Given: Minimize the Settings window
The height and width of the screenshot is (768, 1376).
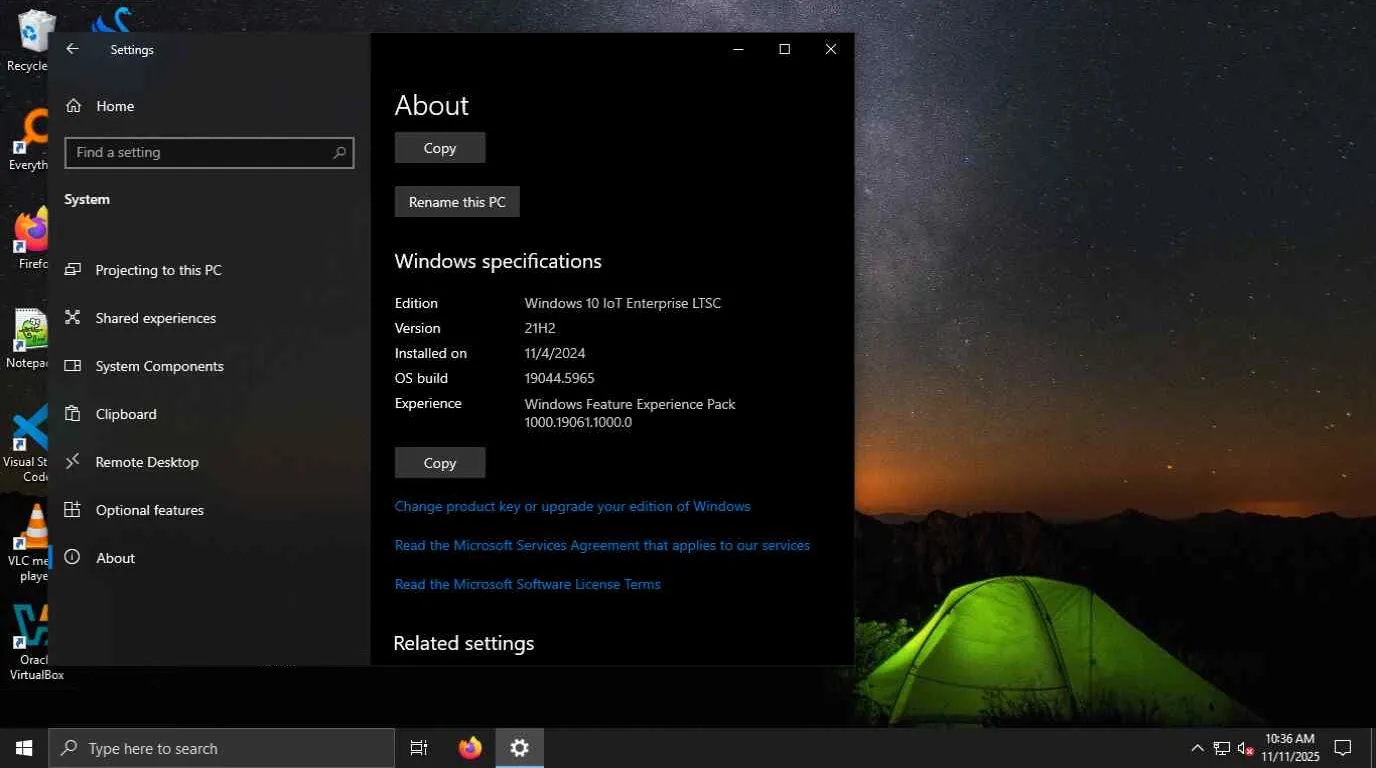Looking at the screenshot, I should 738,49.
